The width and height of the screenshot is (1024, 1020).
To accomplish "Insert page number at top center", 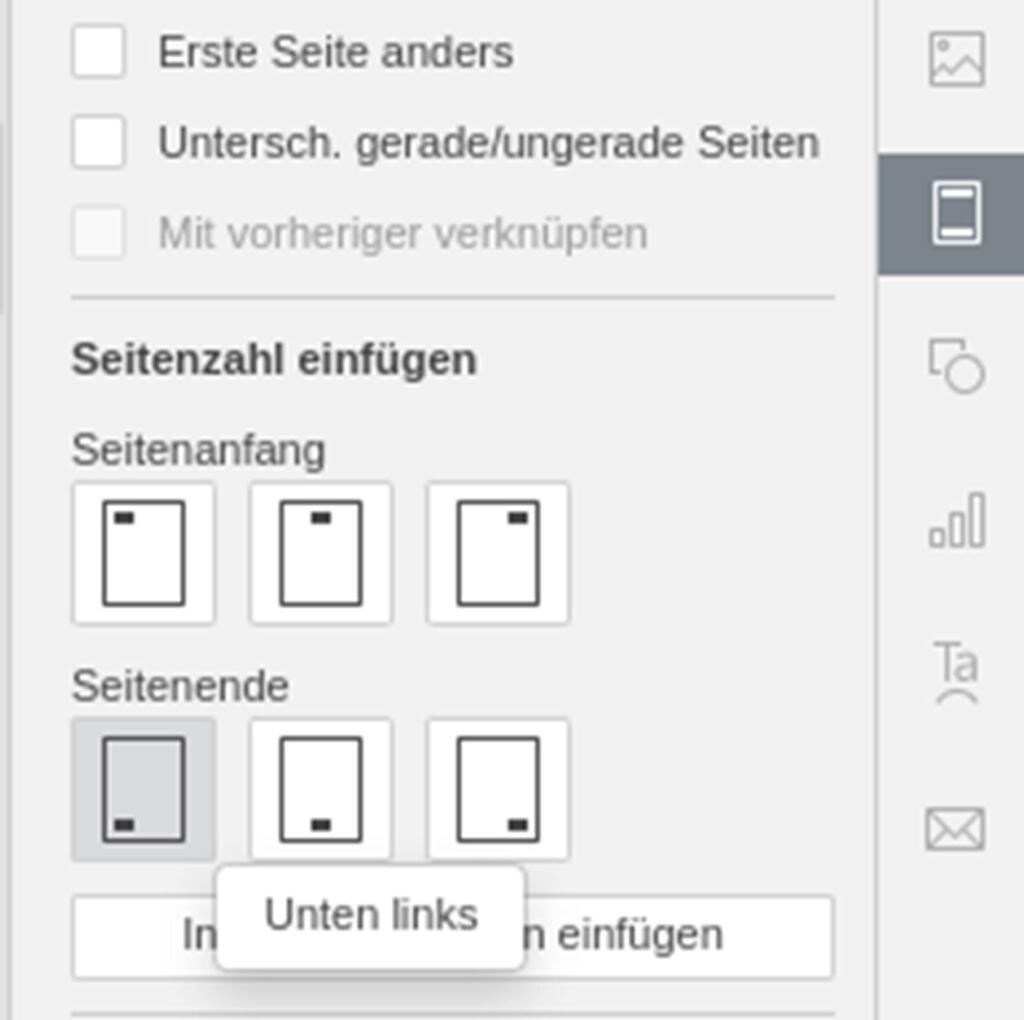I will click(x=321, y=554).
